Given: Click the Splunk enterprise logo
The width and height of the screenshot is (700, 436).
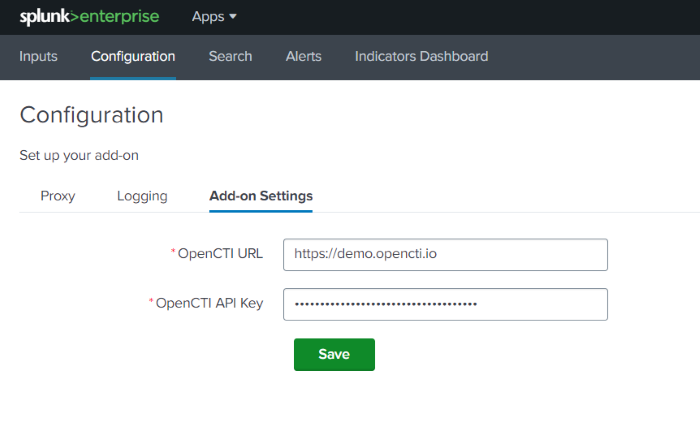Looking at the screenshot, I should [x=89, y=17].
